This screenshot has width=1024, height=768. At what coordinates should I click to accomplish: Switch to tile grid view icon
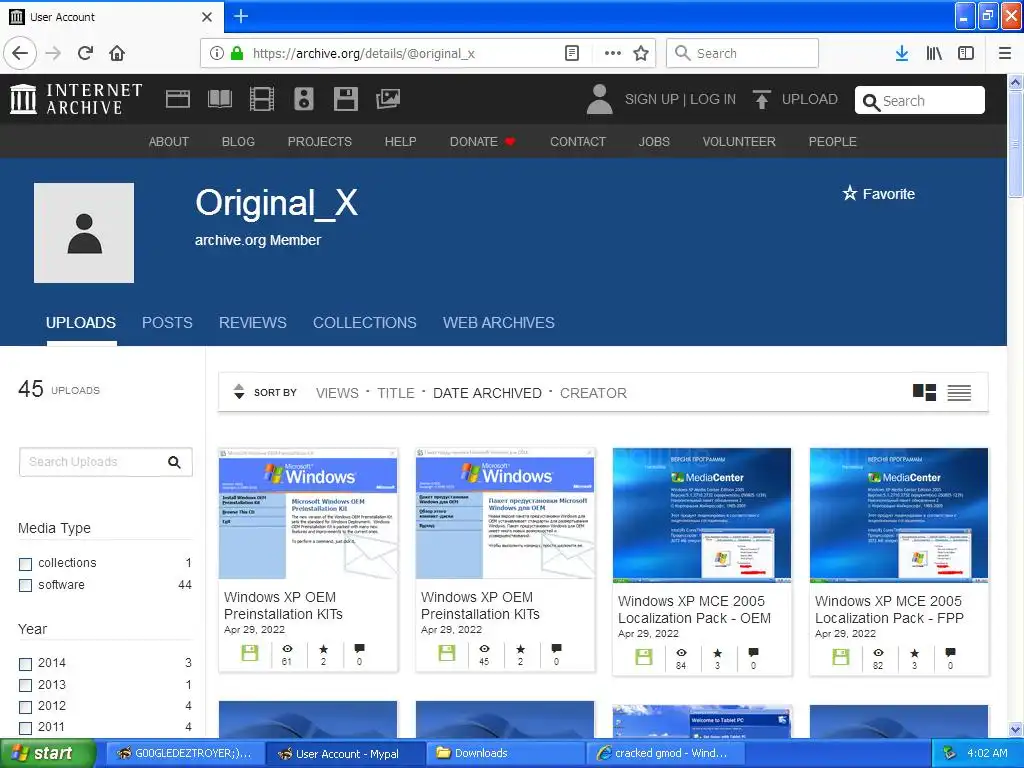click(x=924, y=392)
